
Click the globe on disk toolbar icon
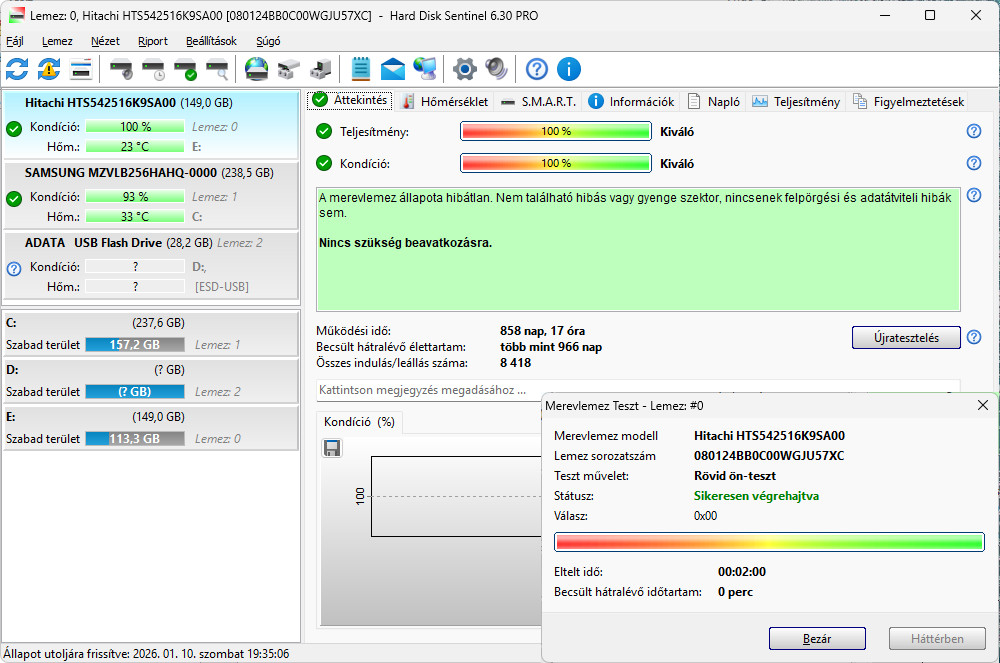(x=257, y=69)
